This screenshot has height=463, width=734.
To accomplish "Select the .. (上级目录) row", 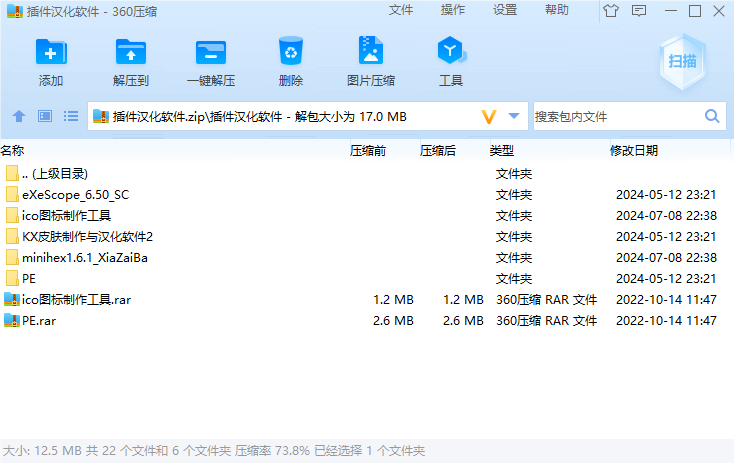I will coord(365,174).
